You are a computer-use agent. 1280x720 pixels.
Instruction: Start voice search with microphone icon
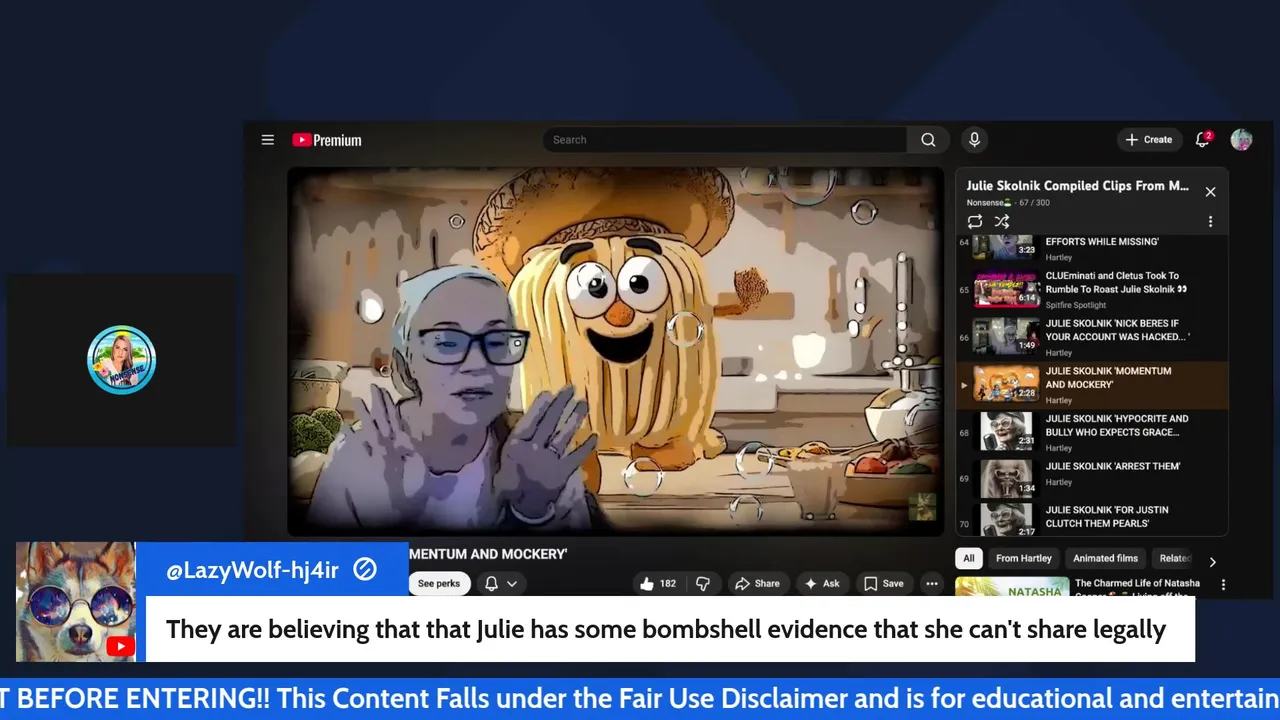(x=974, y=140)
